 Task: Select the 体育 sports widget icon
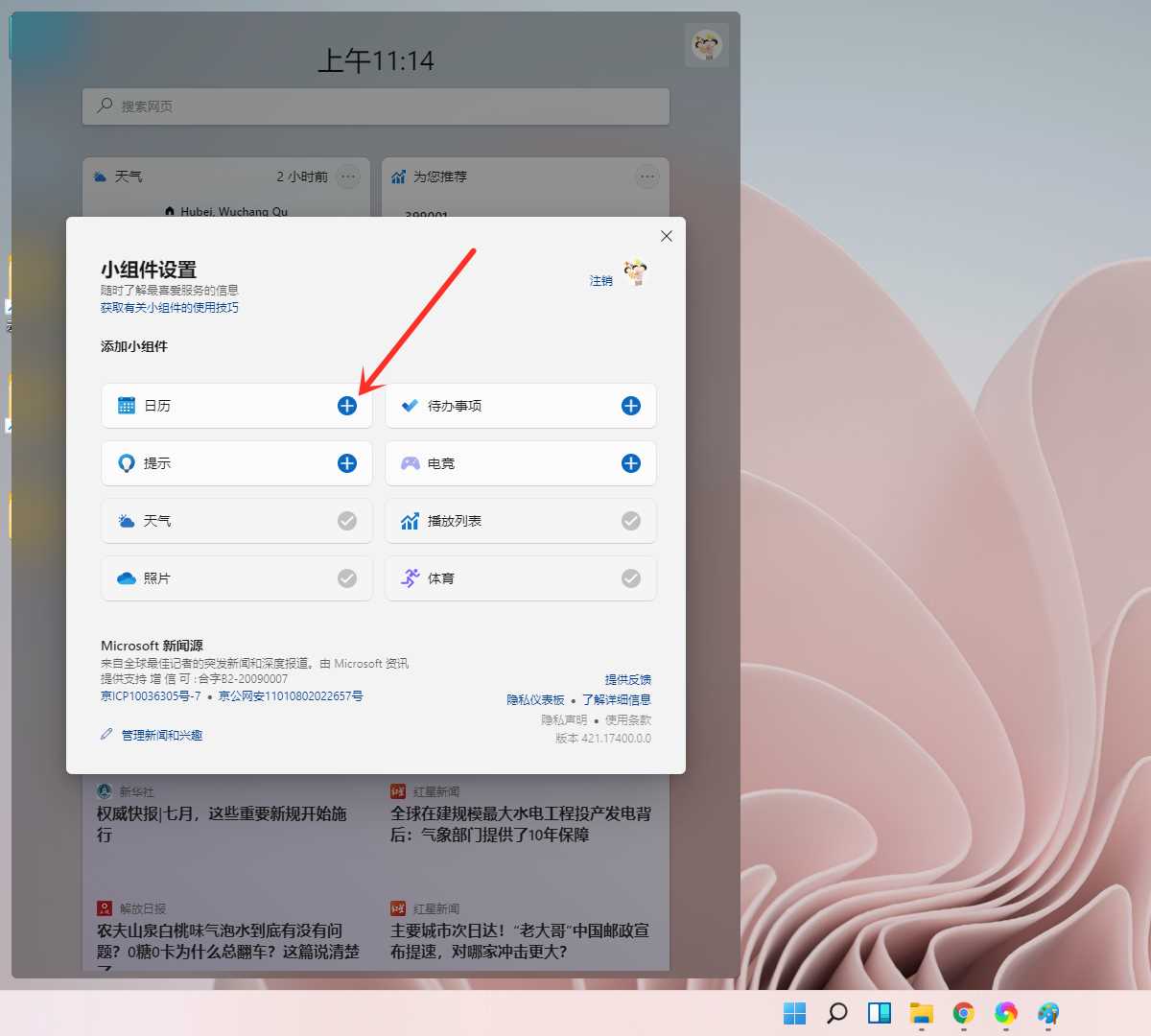click(x=410, y=578)
